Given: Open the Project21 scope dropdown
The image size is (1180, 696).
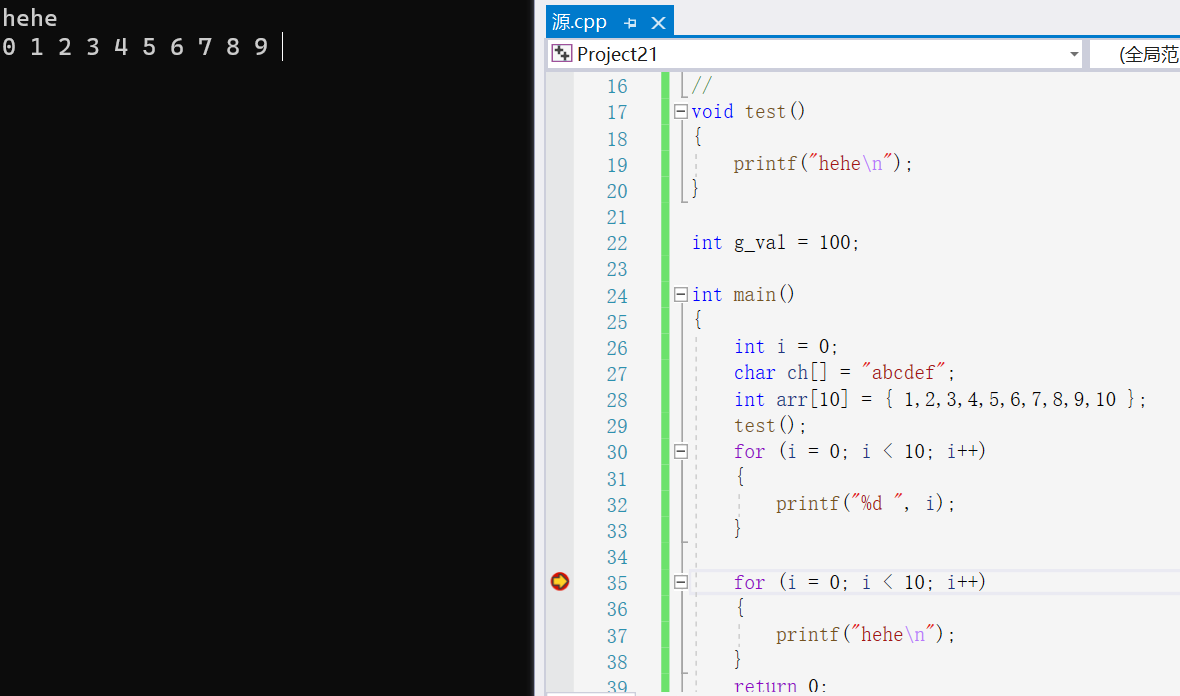Looking at the screenshot, I should (x=1074, y=54).
